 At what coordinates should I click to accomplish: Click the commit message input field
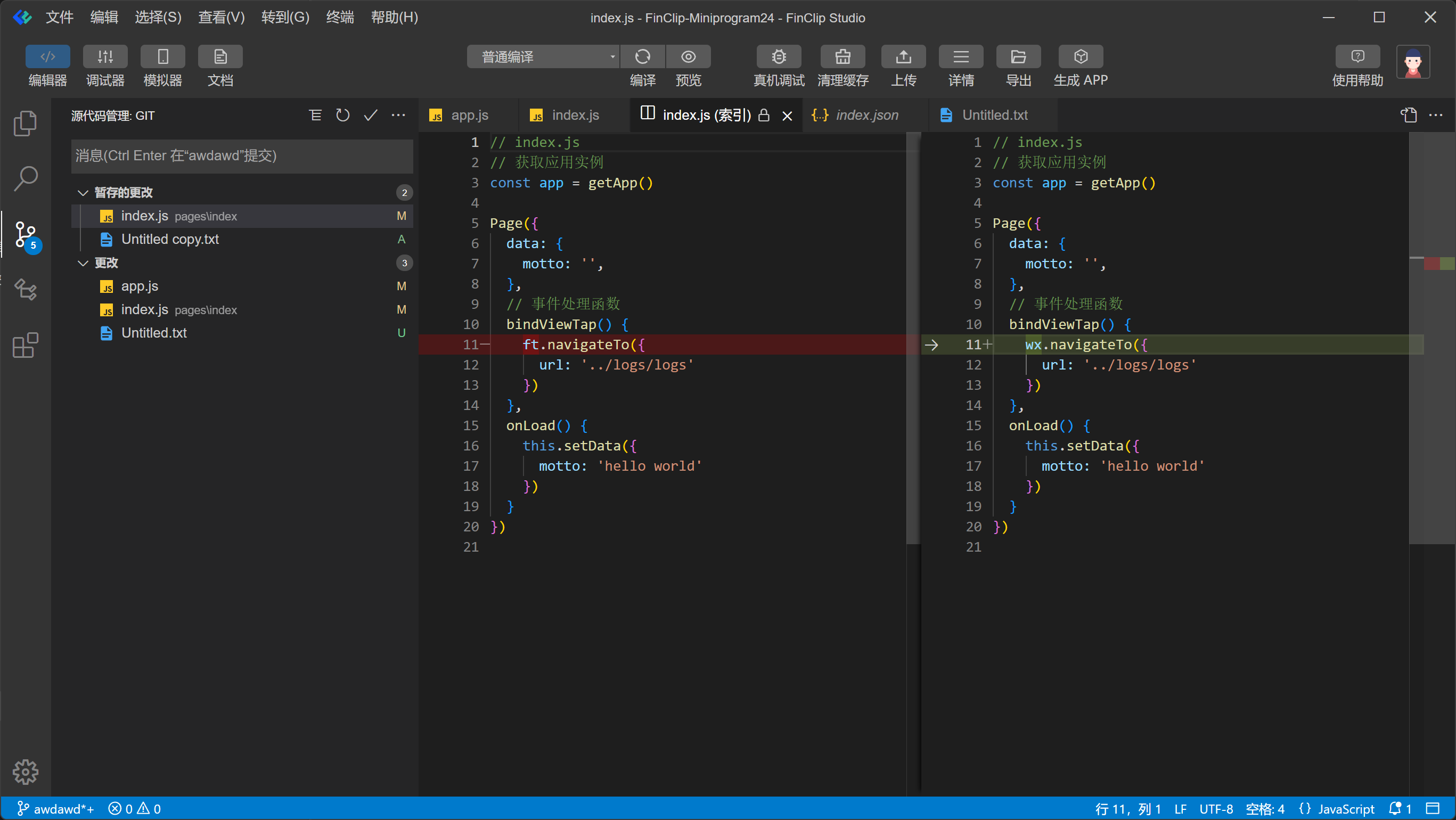click(241, 156)
